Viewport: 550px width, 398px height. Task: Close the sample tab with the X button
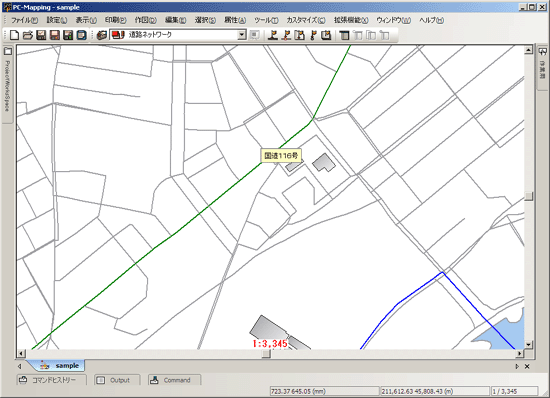pos(527,366)
